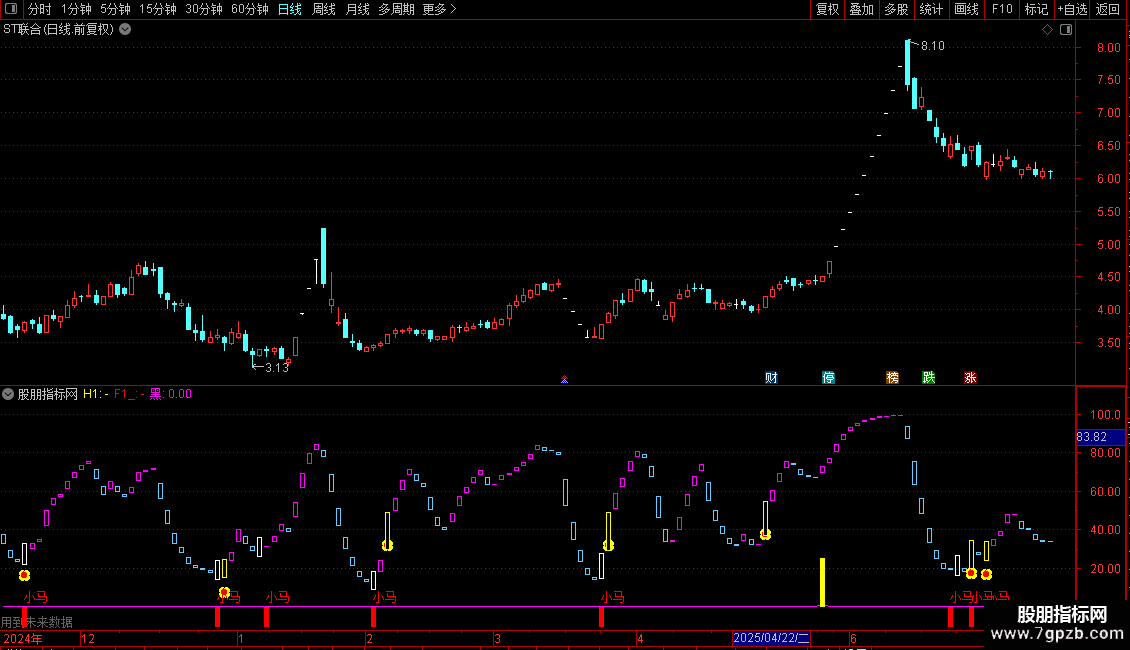
Task: Click the 8.00 price axis label
Action: tap(1108, 48)
